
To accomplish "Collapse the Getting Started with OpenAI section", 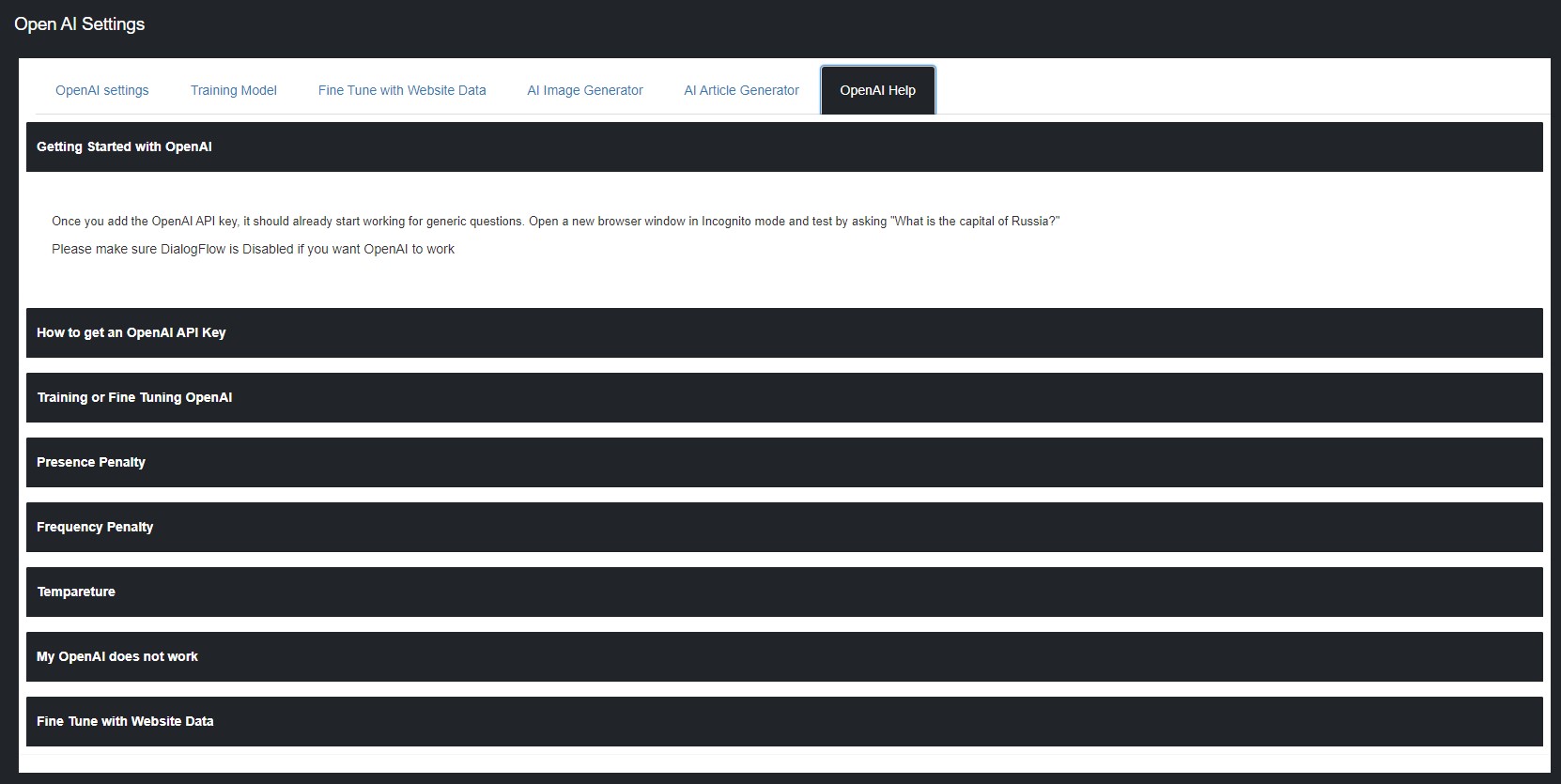I will point(784,146).
